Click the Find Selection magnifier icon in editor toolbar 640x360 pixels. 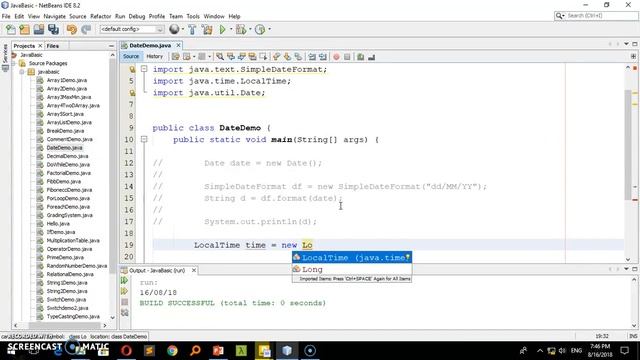(220, 57)
